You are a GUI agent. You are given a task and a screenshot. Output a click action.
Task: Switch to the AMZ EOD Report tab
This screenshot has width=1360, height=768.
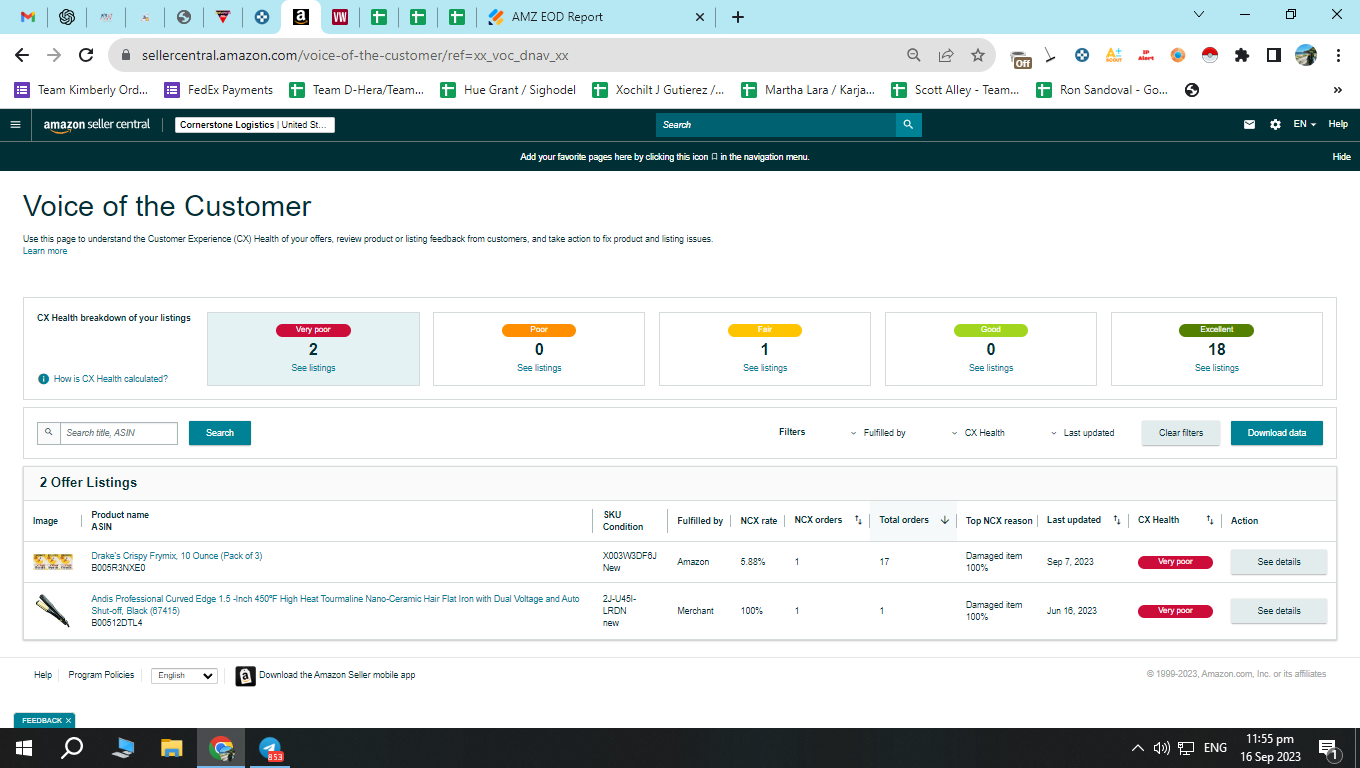point(598,17)
